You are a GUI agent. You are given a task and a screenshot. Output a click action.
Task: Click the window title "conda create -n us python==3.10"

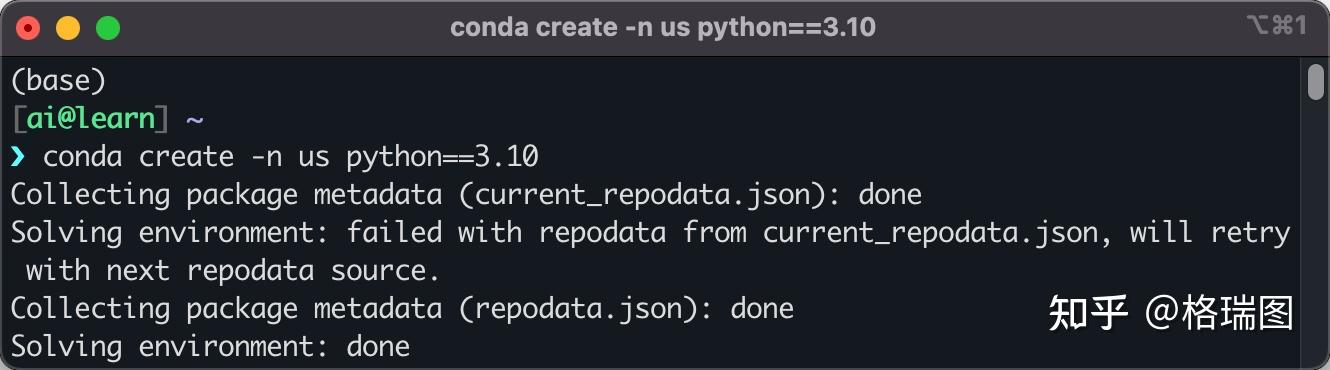663,27
